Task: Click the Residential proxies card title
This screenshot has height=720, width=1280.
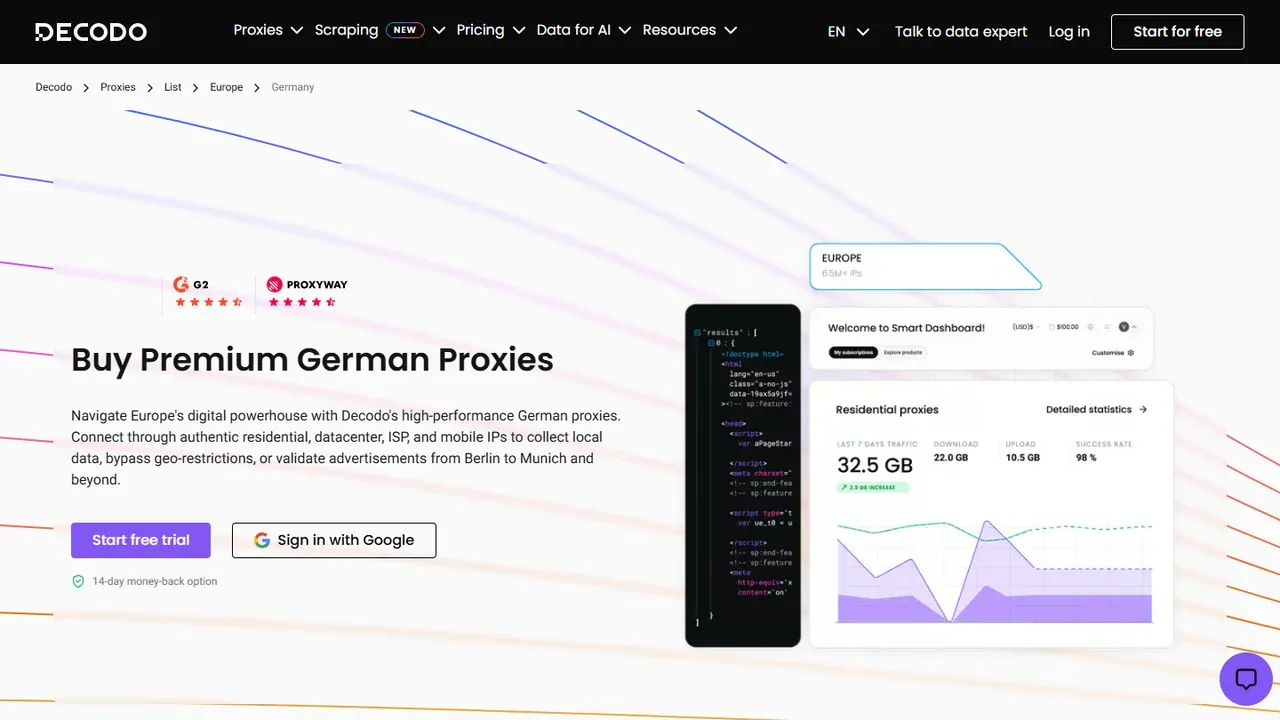Action: 887,410
